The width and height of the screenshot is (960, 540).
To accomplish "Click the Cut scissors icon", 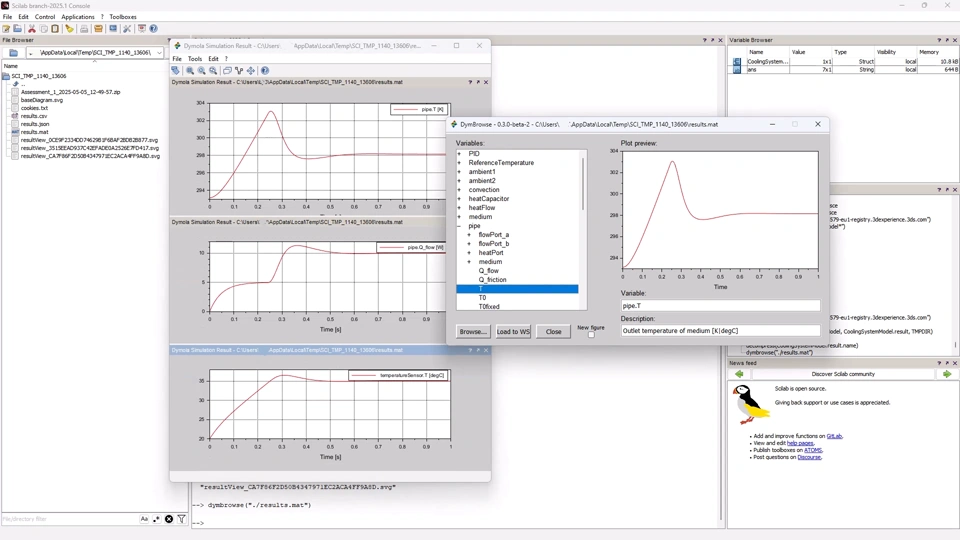I will coord(32,29).
